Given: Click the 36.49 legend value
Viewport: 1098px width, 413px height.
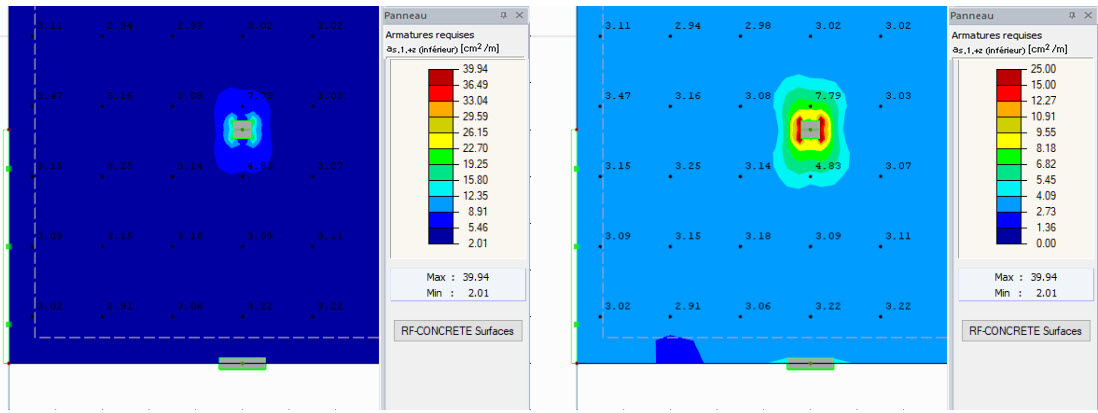Looking at the screenshot, I should (x=476, y=85).
